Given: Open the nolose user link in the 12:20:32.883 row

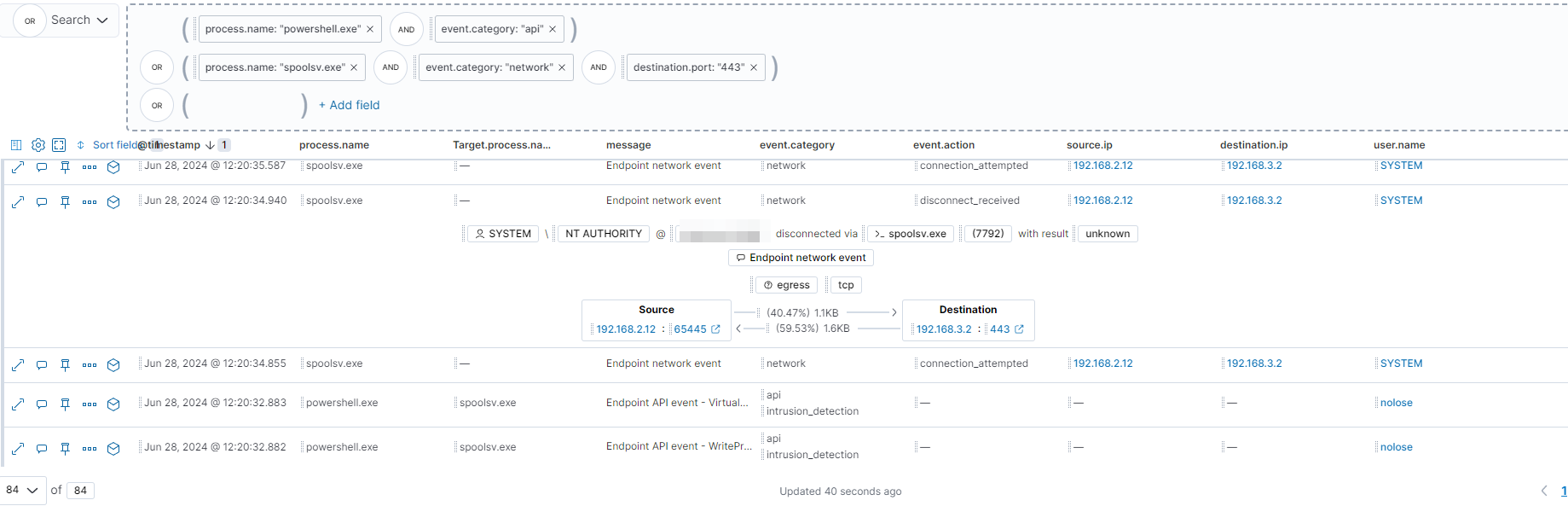Looking at the screenshot, I should coord(1396,403).
